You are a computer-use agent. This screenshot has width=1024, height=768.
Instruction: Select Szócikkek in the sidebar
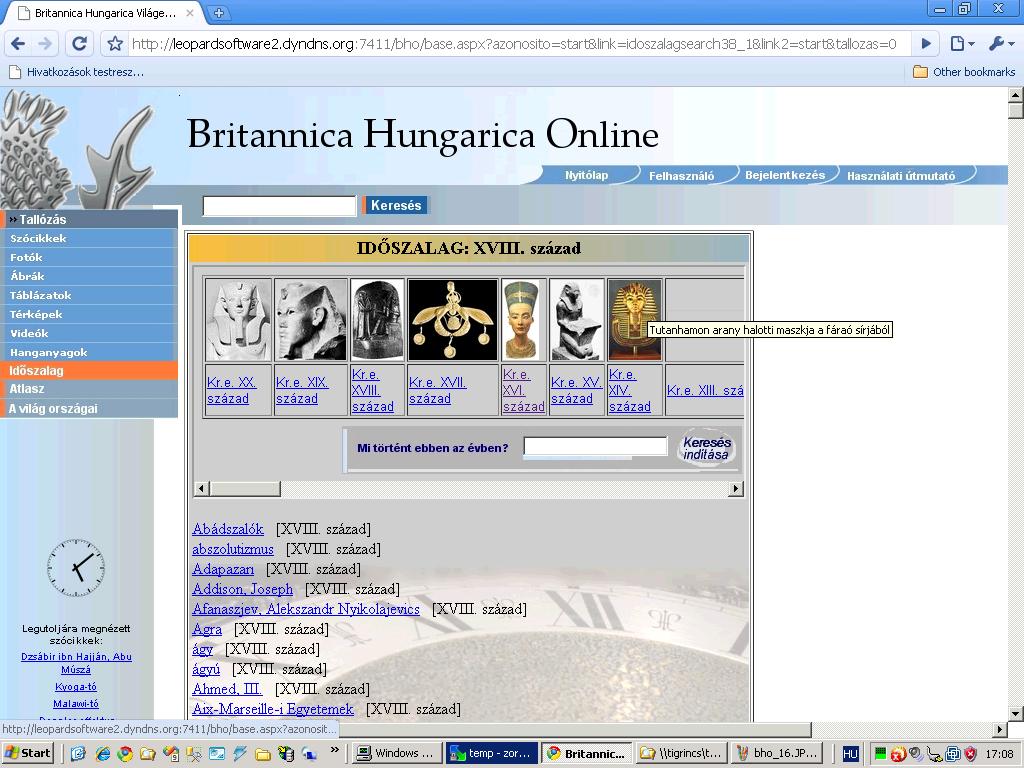click(89, 238)
